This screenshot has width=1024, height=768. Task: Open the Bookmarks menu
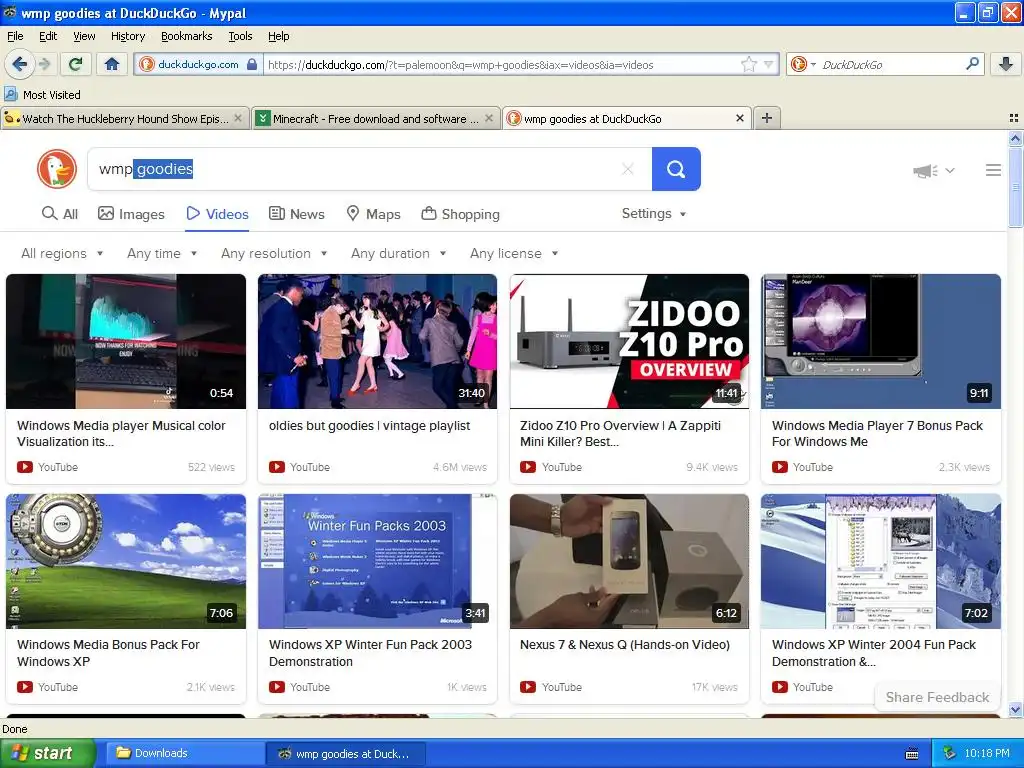[x=186, y=36]
